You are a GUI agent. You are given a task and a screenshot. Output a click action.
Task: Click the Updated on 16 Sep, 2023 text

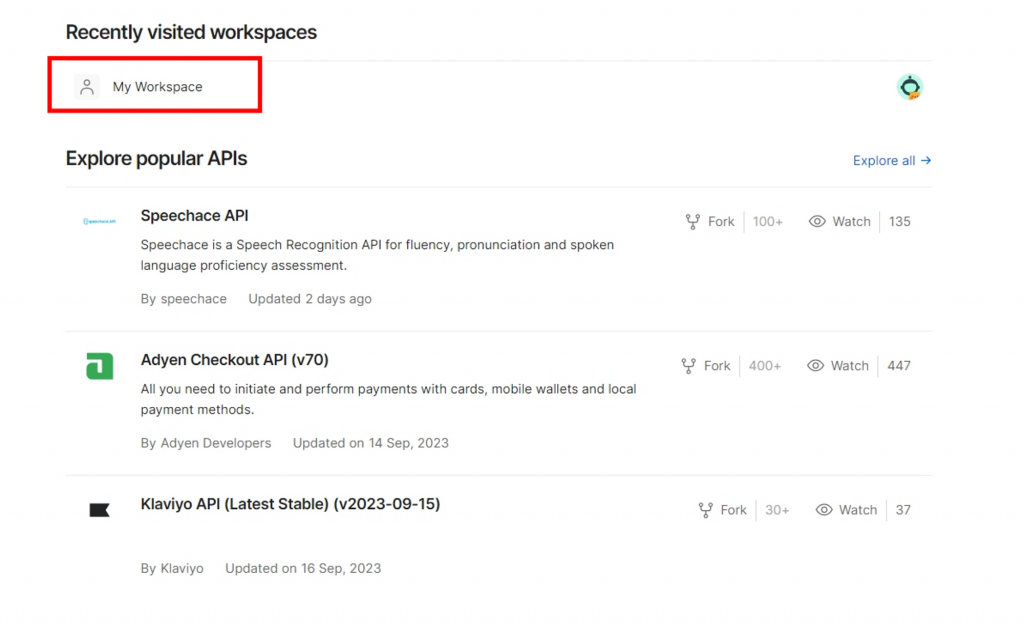pyautogui.click(x=303, y=569)
